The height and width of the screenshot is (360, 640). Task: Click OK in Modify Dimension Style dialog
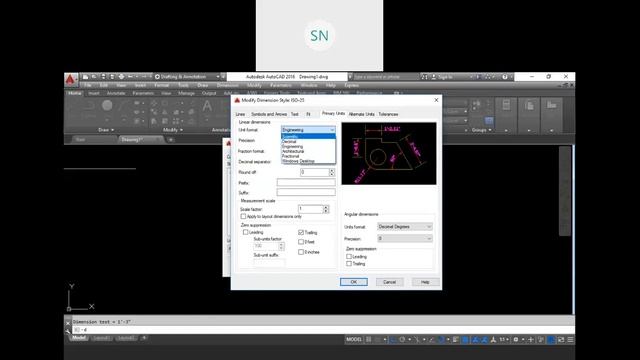pyautogui.click(x=354, y=282)
